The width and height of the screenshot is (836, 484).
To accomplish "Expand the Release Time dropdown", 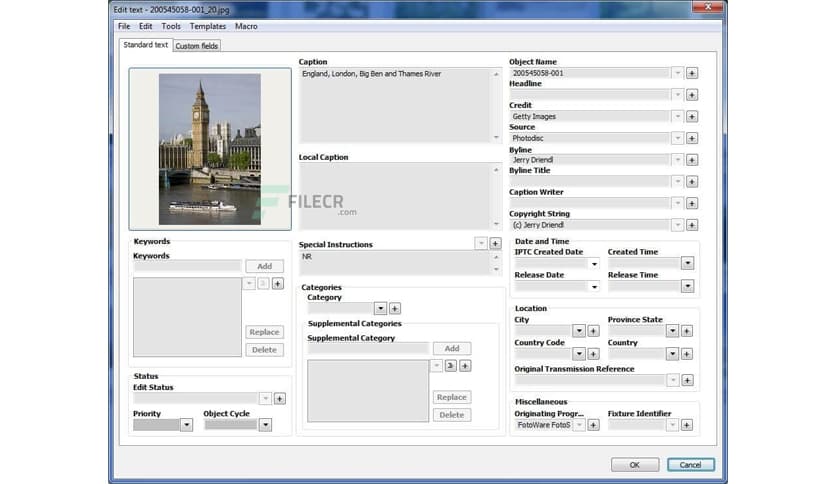I will 687,286.
